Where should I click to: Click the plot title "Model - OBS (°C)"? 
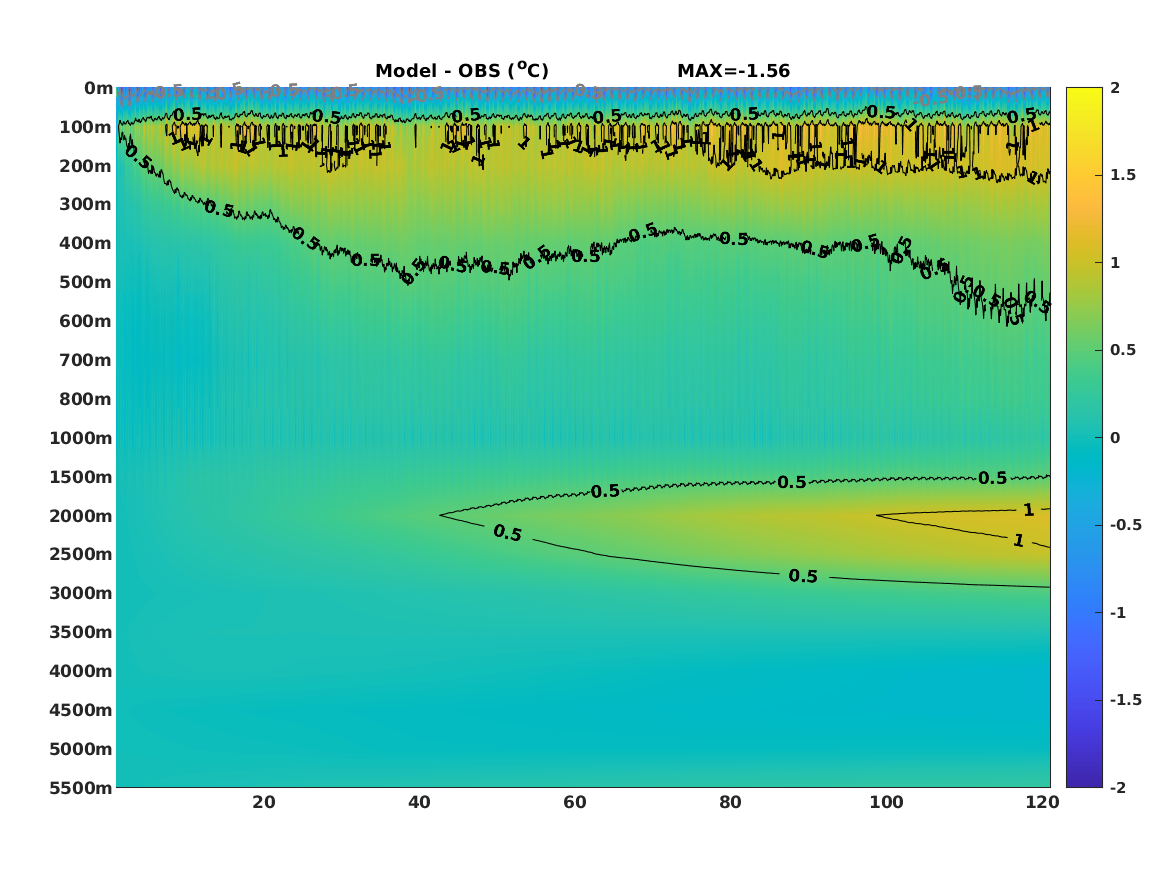pos(461,71)
